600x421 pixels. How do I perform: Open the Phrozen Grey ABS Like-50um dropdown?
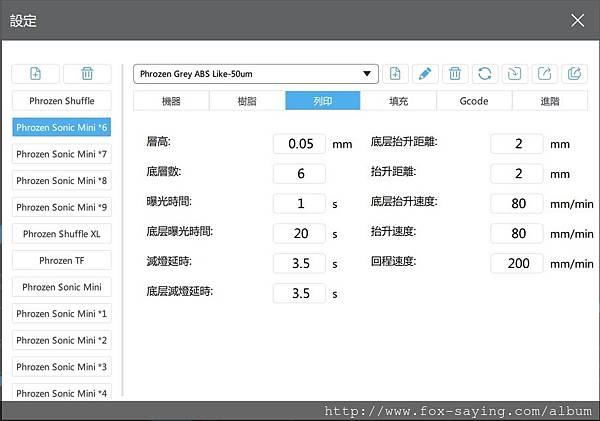pos(256,74)
